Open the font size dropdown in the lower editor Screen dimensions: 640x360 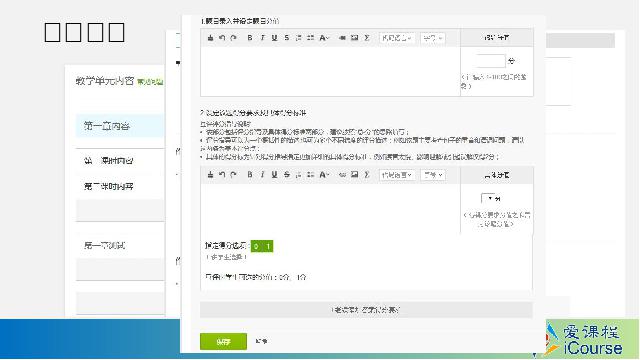[x=433, y=175]
